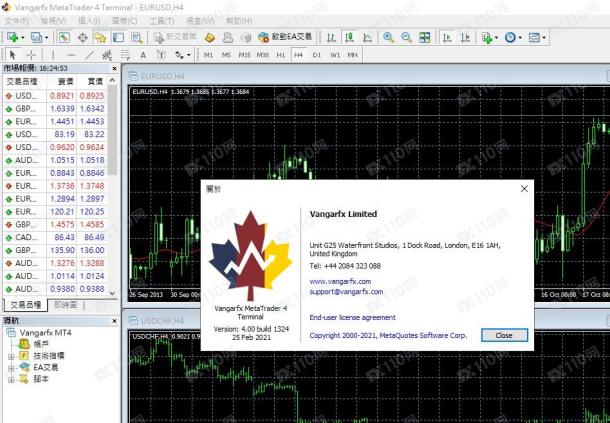Click the EURUSD,H4 chart window title icon
The image size is (610, 423).
point(133,76)
